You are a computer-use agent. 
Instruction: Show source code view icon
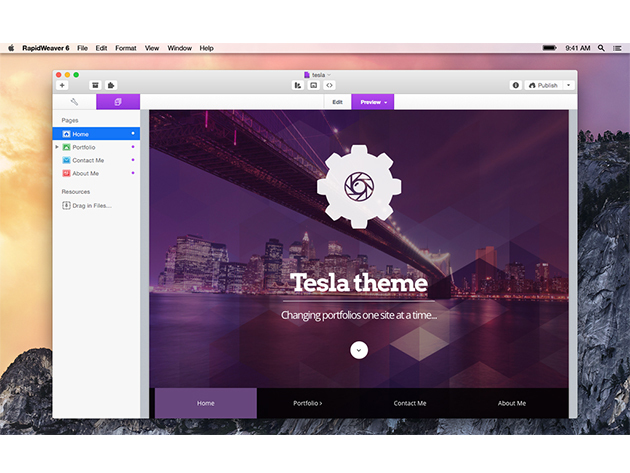tap(329, 85)
